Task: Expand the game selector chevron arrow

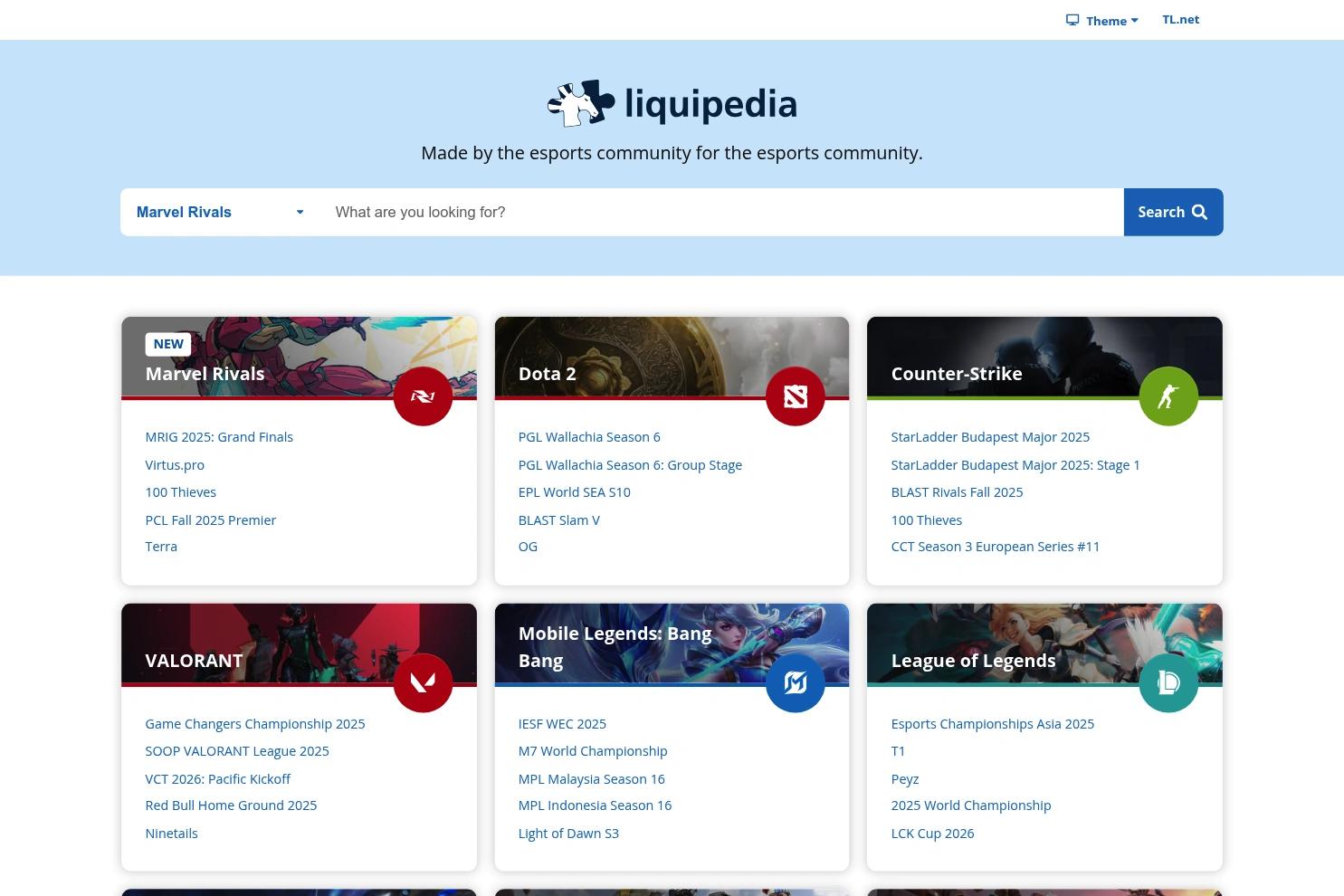Action: pyautogui.click(x=300, y=212)
